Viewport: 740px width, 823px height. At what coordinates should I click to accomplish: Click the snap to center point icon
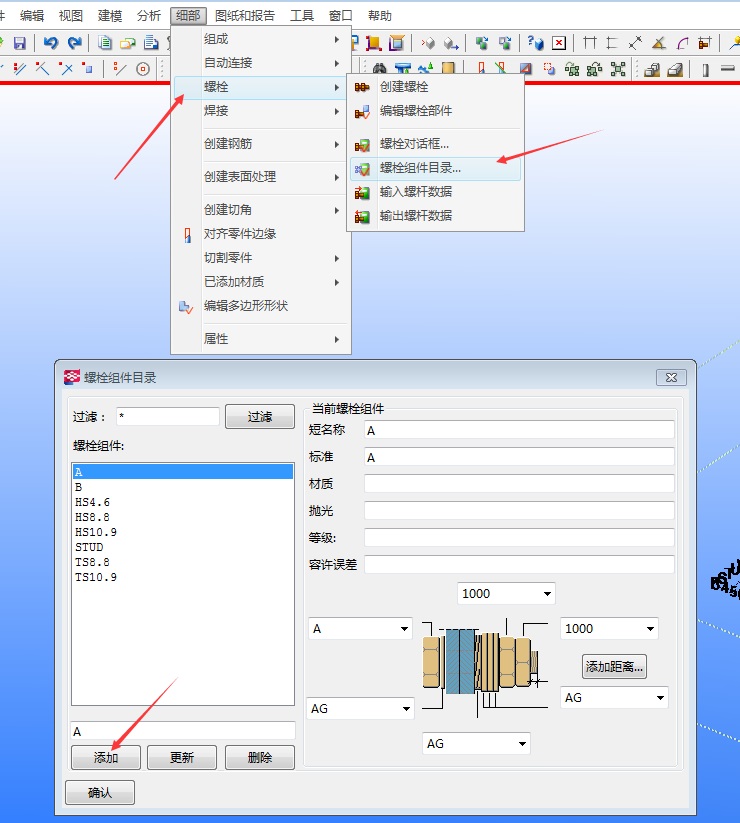tap(143, 69)
